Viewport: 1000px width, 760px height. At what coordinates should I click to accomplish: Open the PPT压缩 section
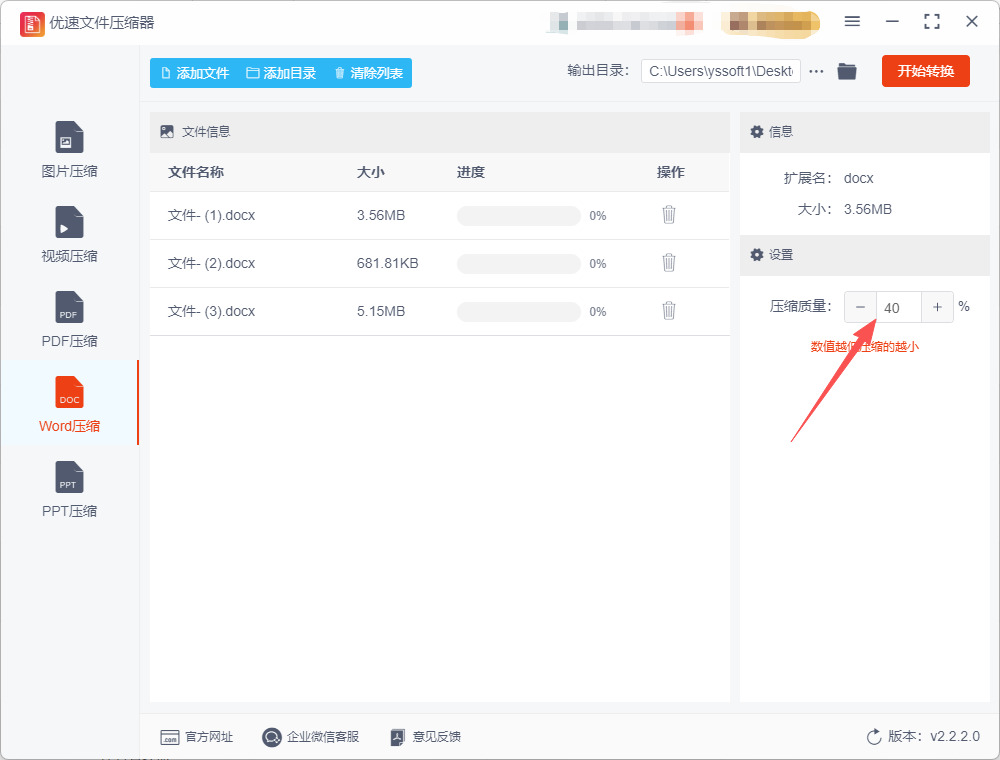69,489
